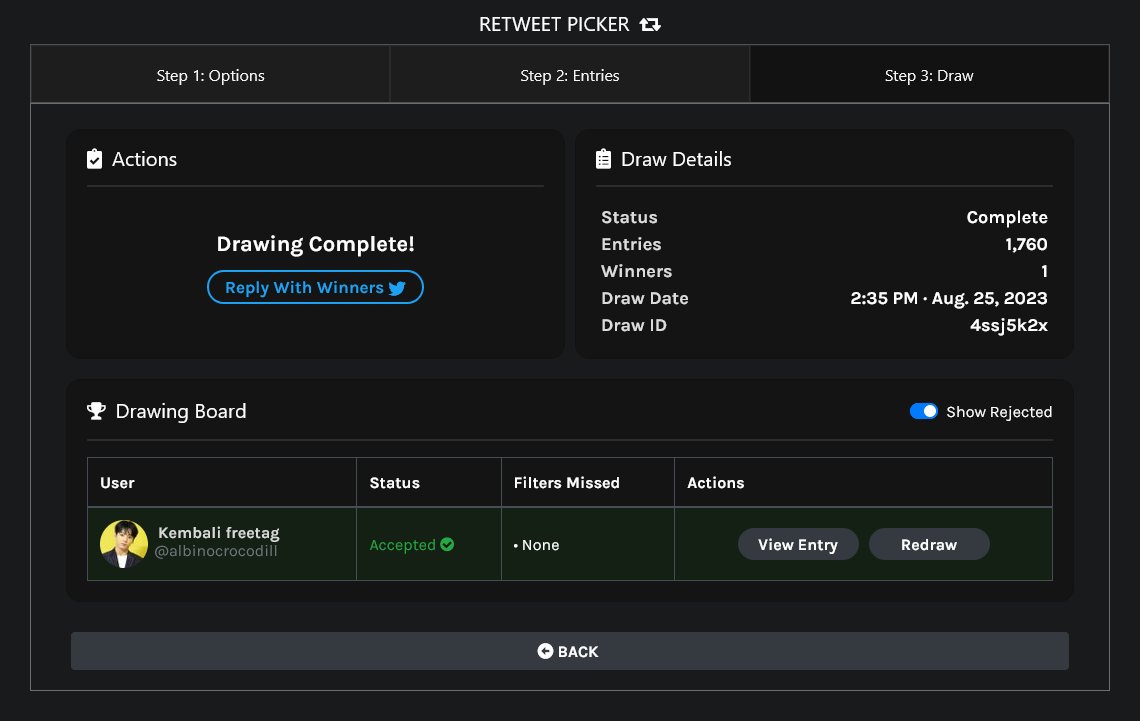Click the Winners label in Draw Details

(636, 271)
